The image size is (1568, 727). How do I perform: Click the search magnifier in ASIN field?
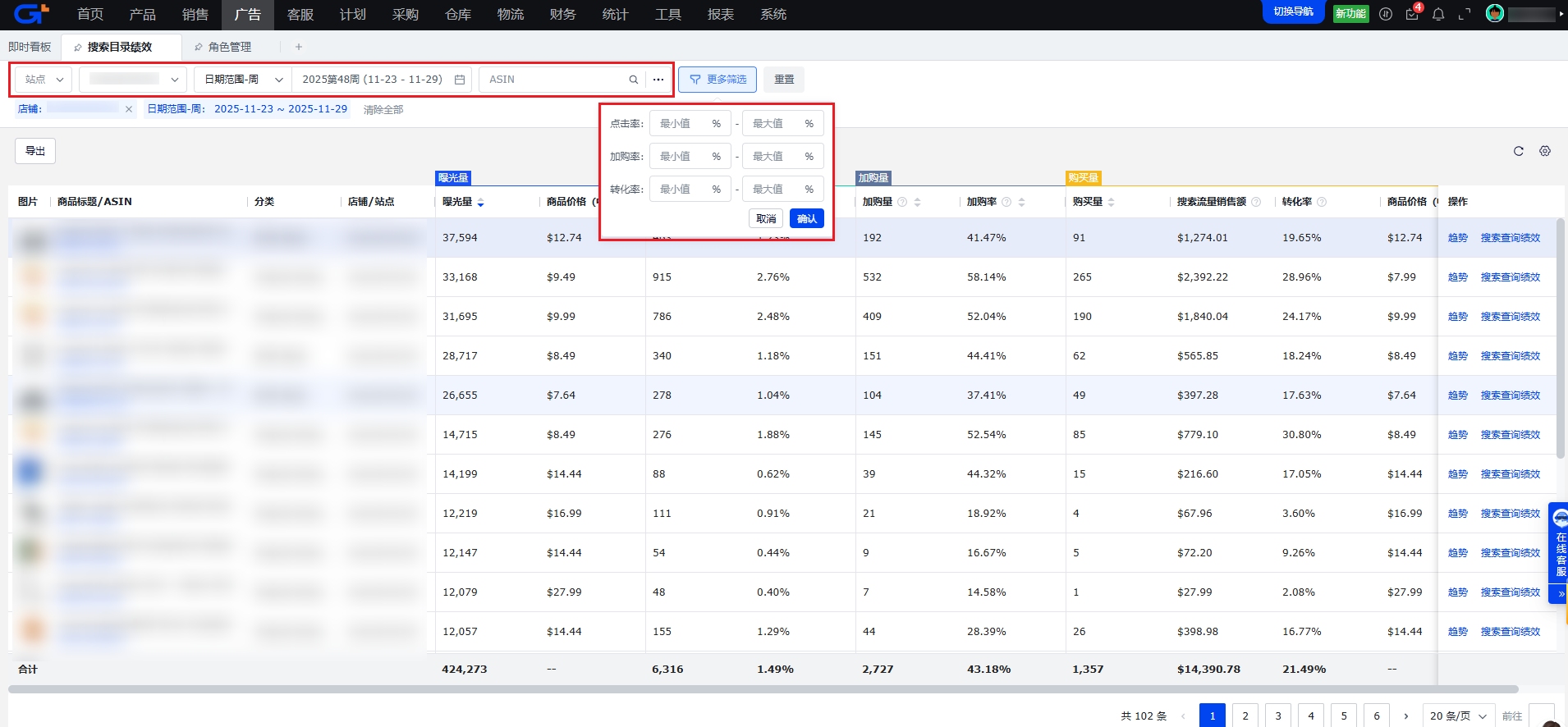point(633,80)
